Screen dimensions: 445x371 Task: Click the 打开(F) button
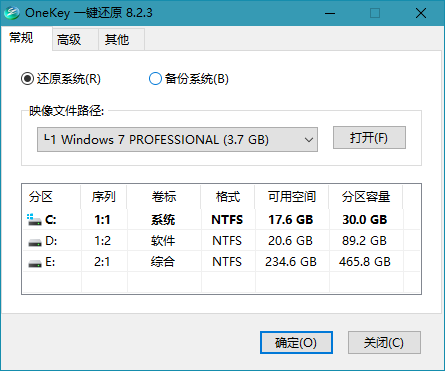click(x=369, y=137)
